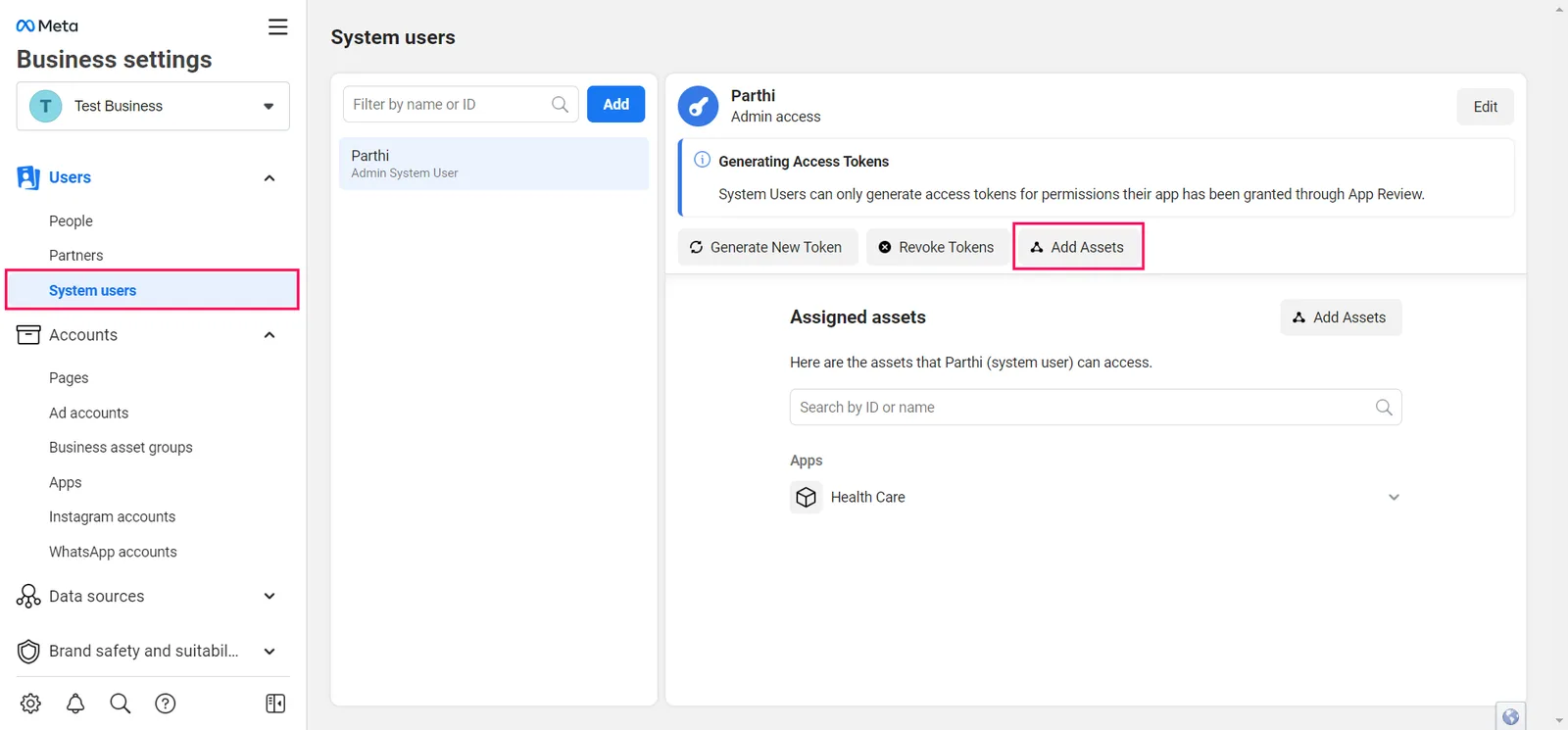
Task: Click Generate New Token button
Action: (x=767, y=247)
